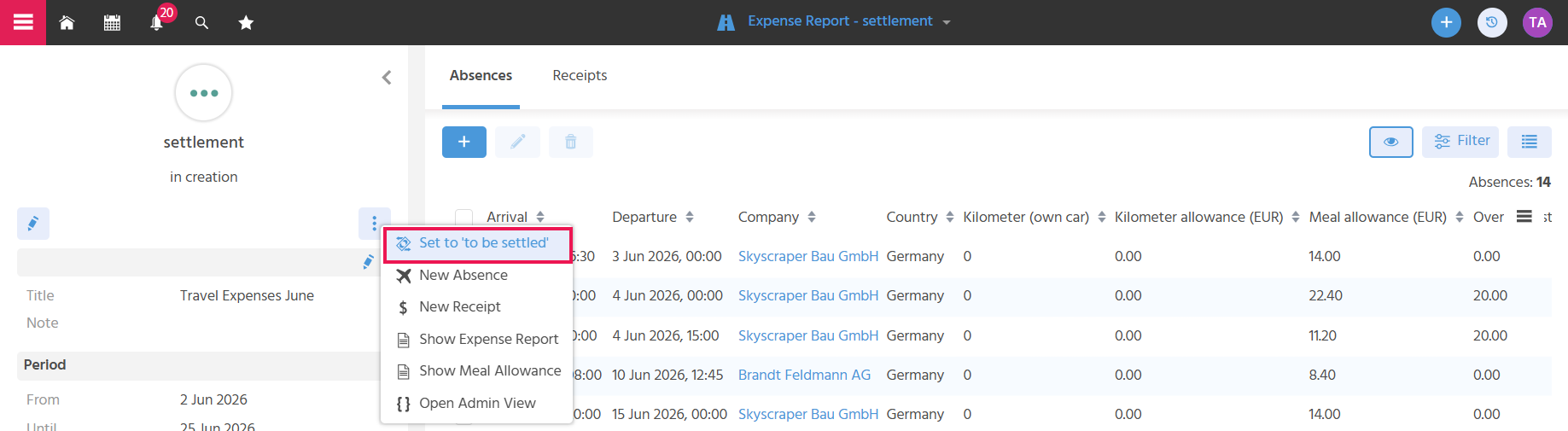
Task: Choose New Receipt from the menu
Action: (x=476, y=307)
